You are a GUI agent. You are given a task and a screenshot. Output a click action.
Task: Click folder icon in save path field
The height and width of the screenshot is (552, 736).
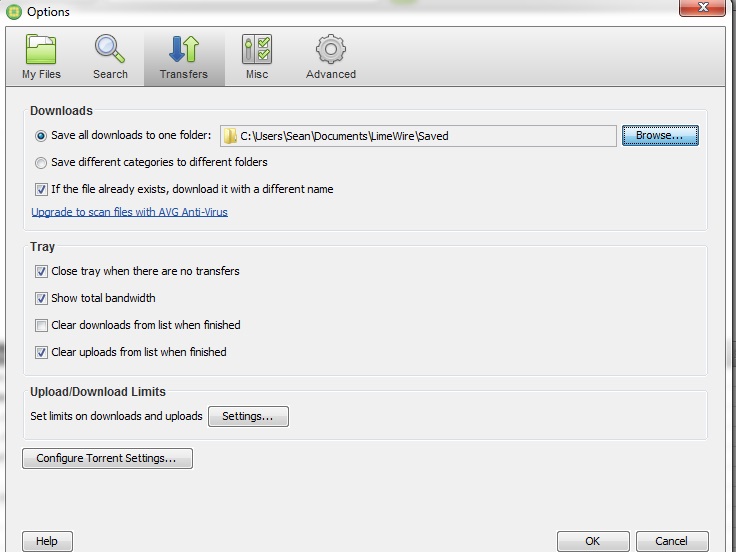[230, 136]
